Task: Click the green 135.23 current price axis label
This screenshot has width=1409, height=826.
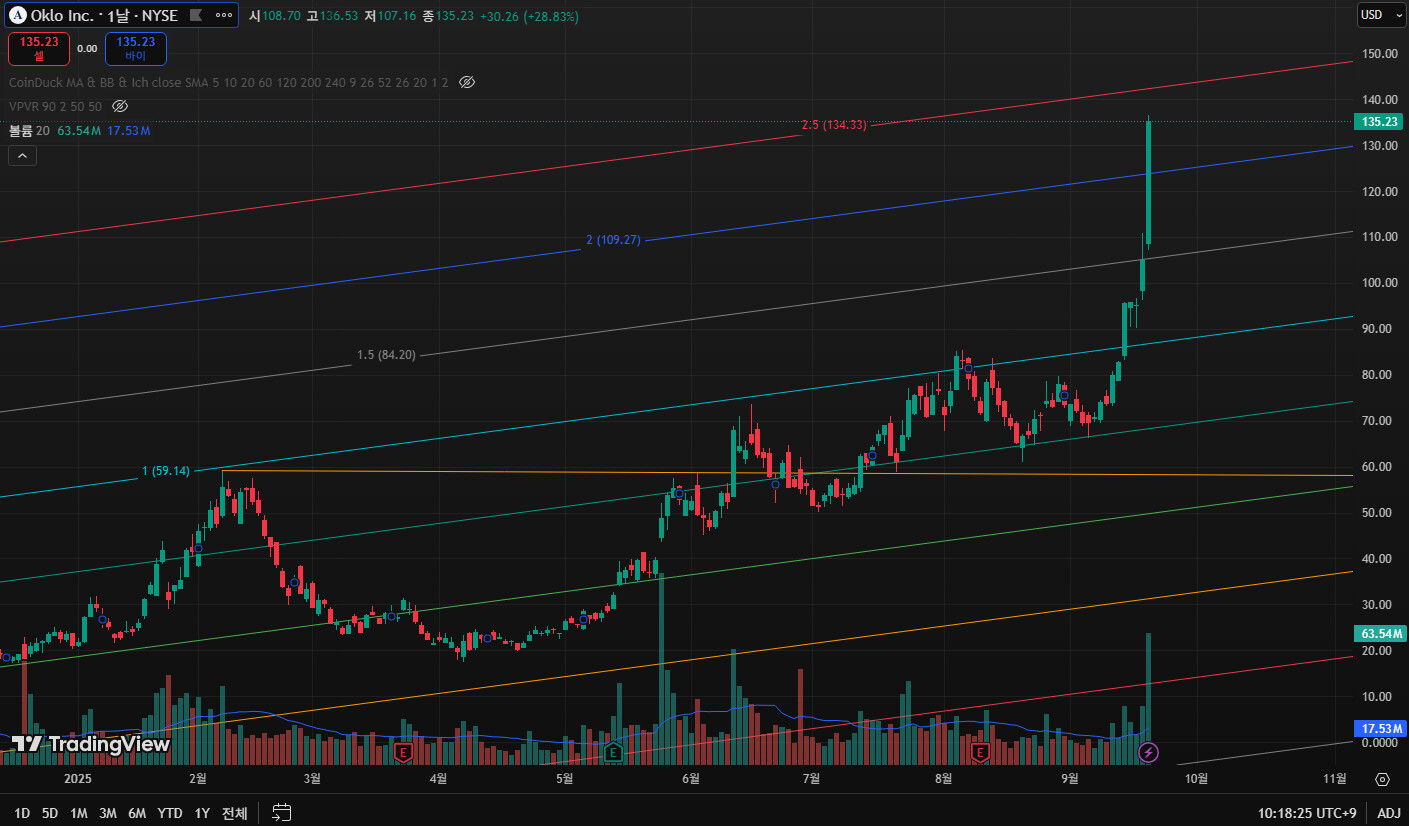Action: (1379, 122)
